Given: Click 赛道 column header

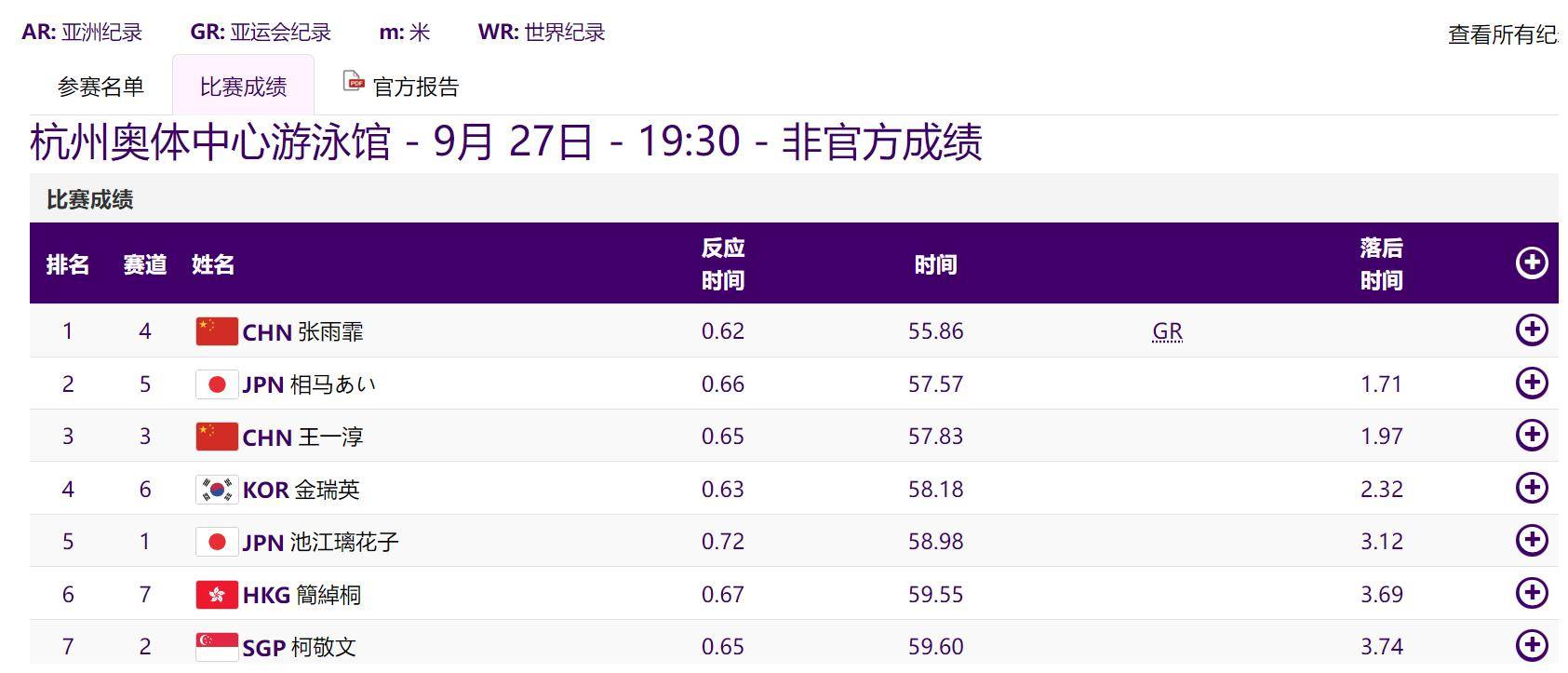Looking at the screenshot, I should 145,264.
